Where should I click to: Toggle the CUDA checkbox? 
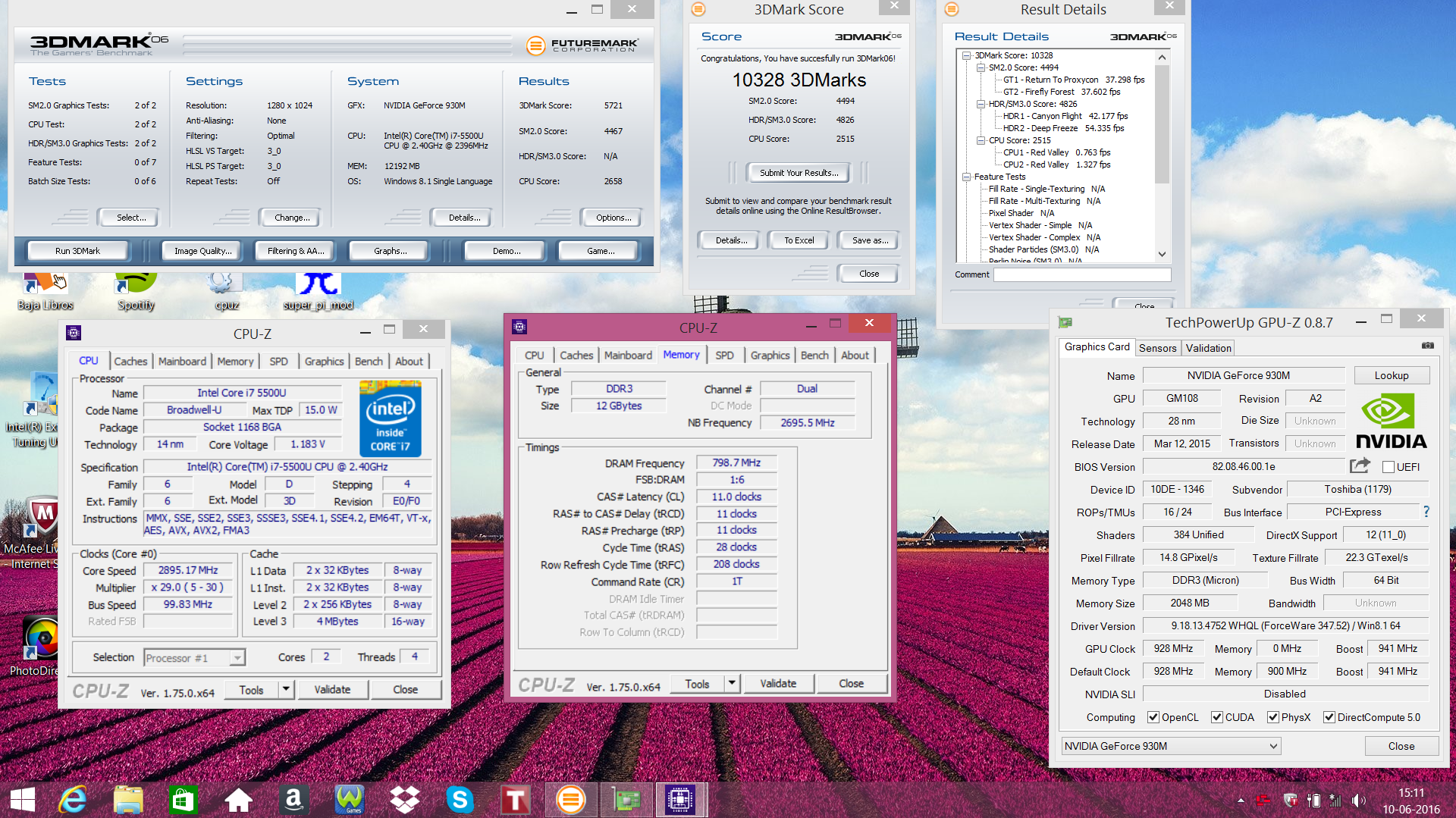click(x=1217, y=717)
